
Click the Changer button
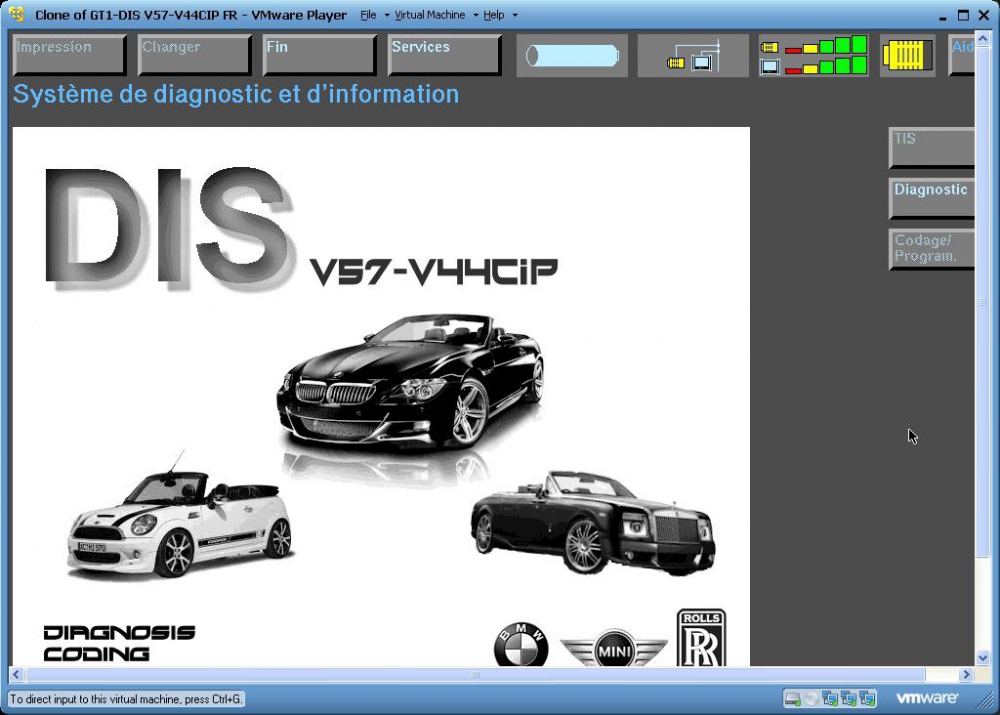pos(195,55)
